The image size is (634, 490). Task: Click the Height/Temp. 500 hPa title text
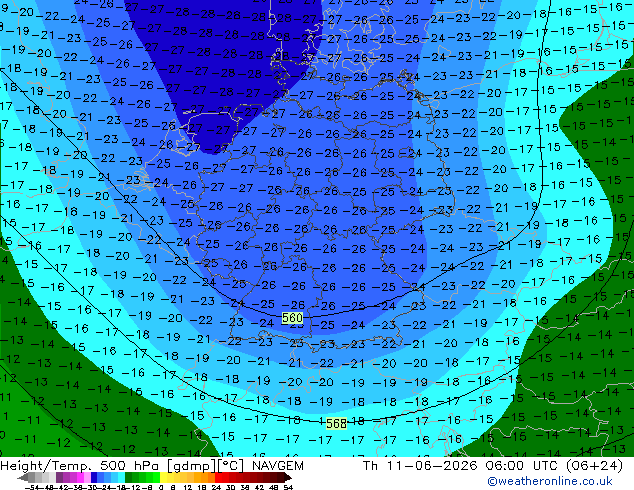(80, 466)
